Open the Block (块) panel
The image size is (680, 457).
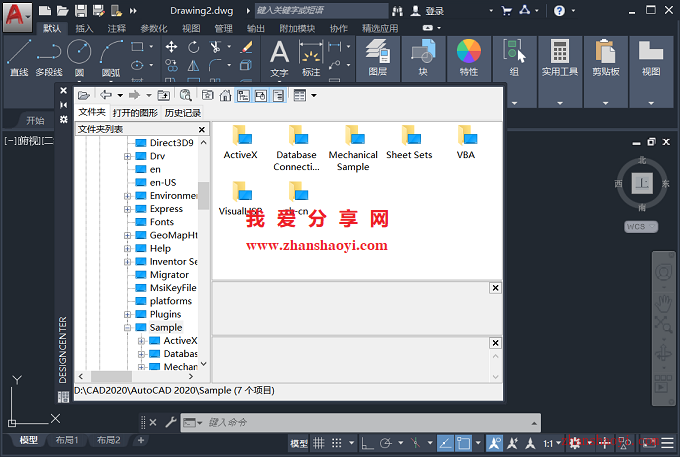(423, 58)
